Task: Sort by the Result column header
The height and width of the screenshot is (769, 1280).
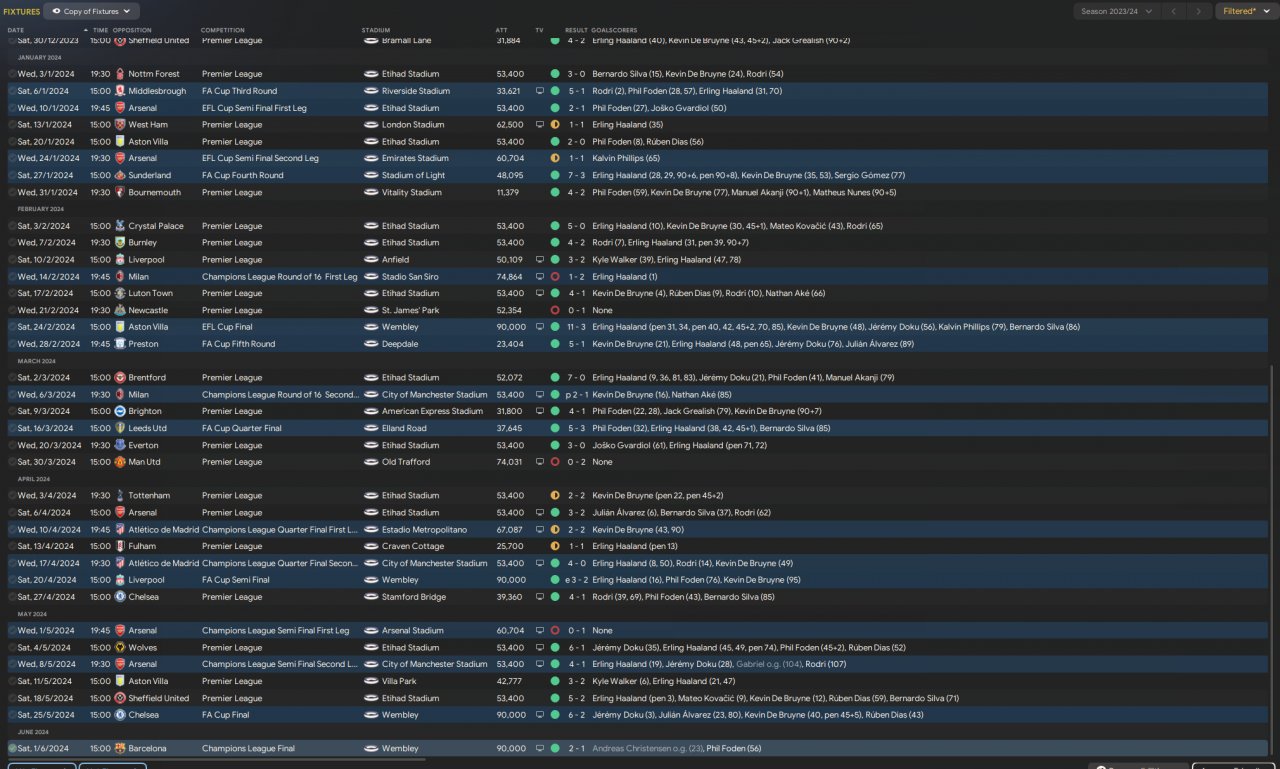Action: pos(576,30)
